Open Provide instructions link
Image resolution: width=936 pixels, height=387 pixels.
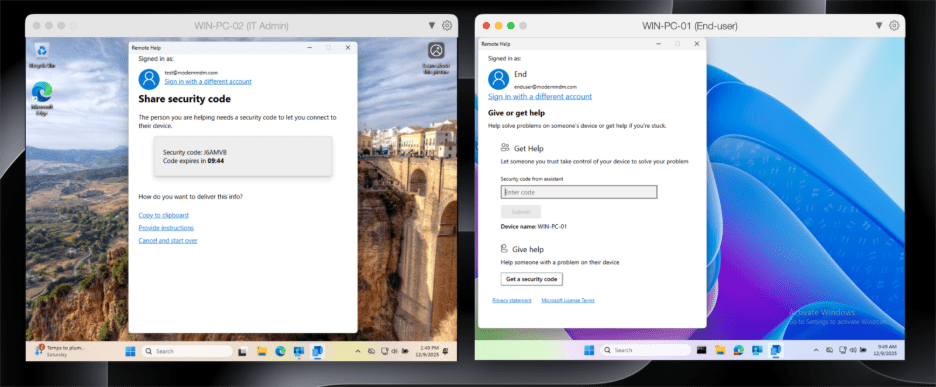pyautogui.click(x=166, y=228)
